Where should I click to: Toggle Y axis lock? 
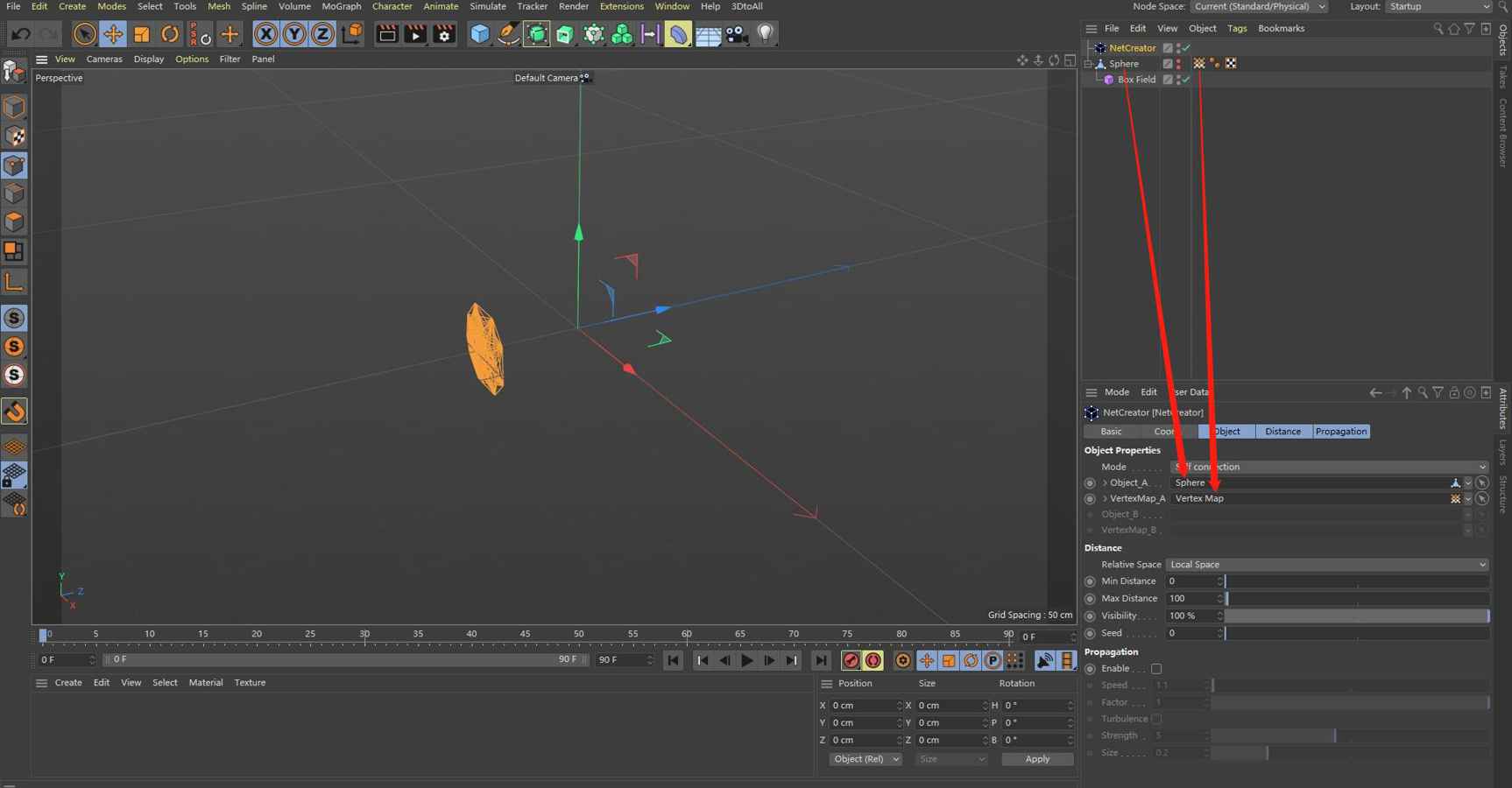click(x=294, y=34)
